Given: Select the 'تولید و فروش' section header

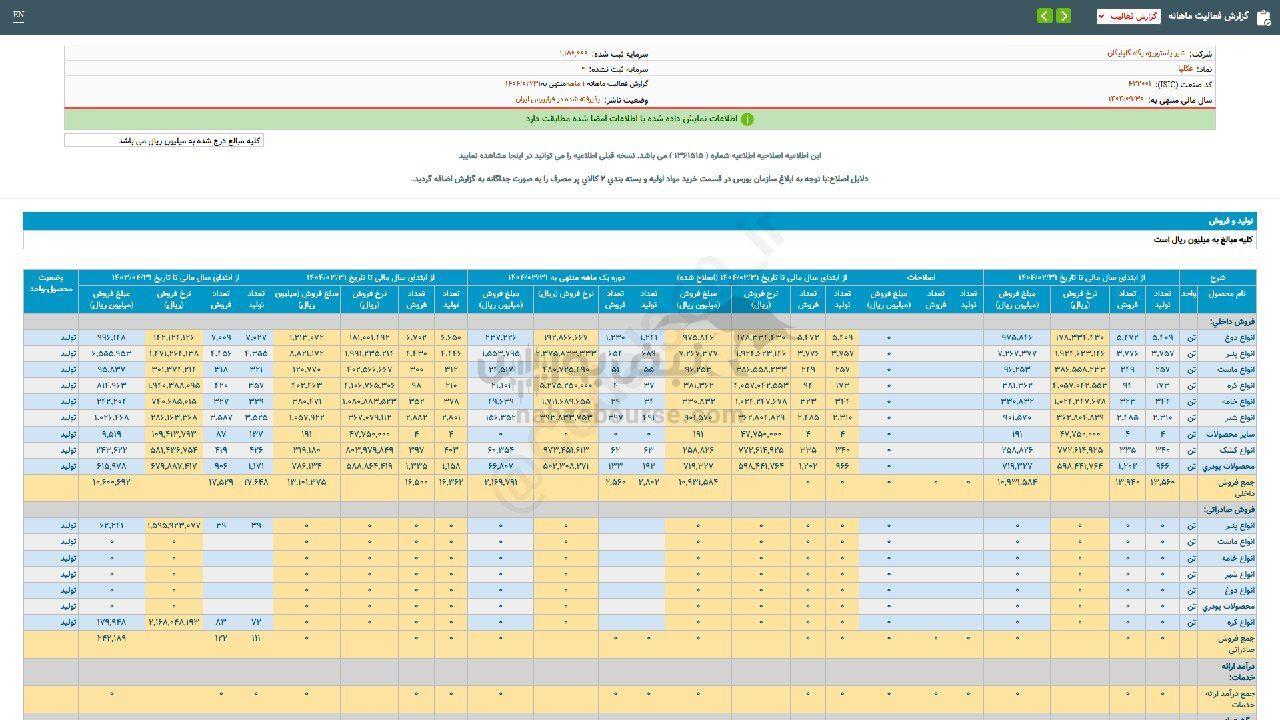Looking at the screenshot, I should [x=1232, y=220].
